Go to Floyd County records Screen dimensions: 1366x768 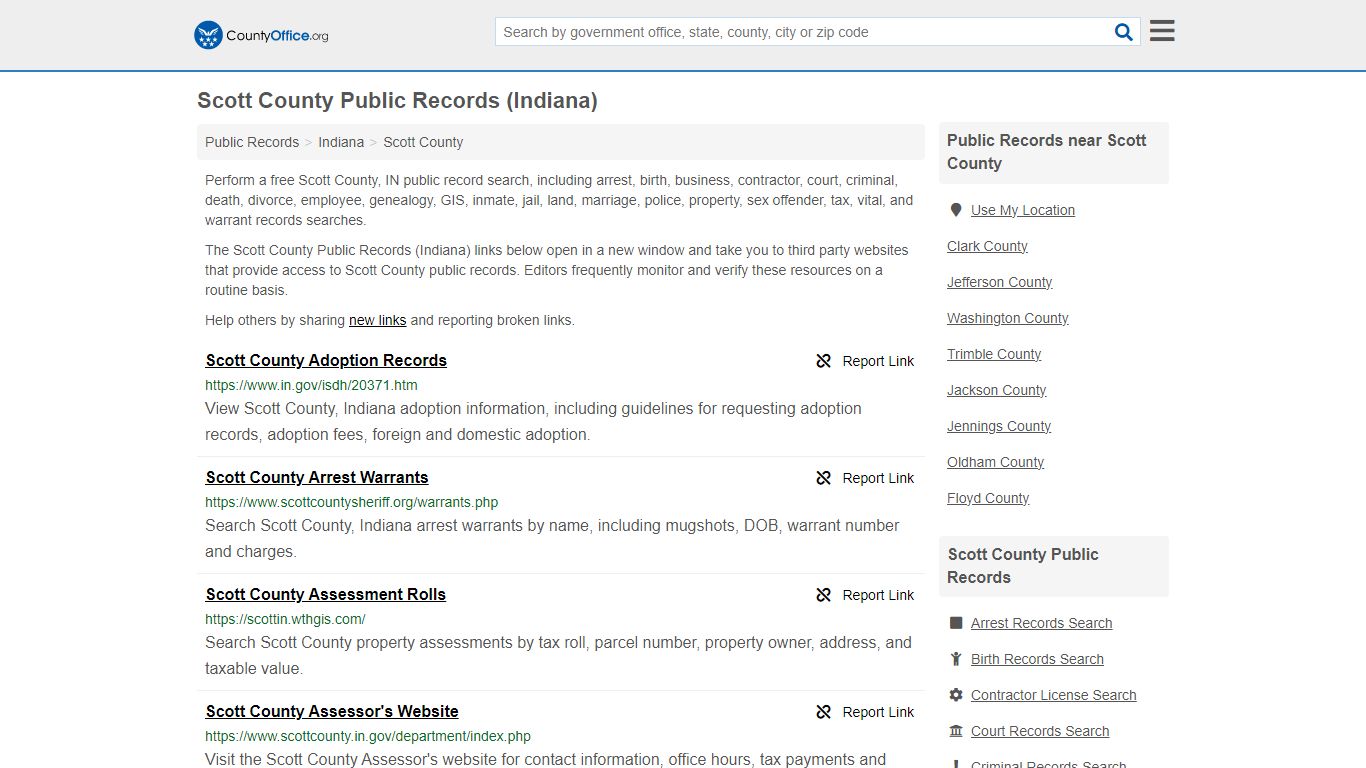[x=988, y=498]
